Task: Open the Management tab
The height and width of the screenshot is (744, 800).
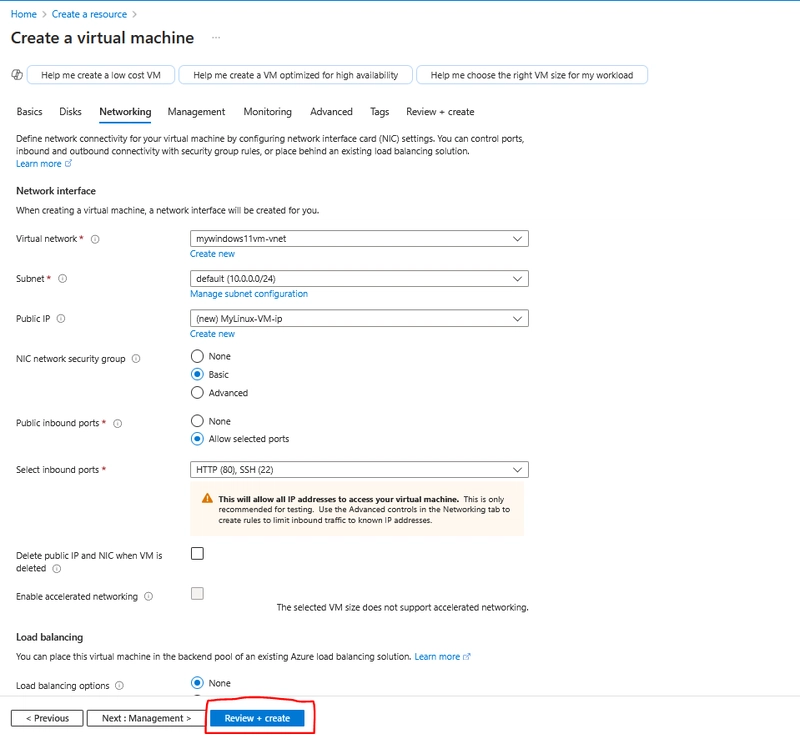Action: (x=196, y=112)
